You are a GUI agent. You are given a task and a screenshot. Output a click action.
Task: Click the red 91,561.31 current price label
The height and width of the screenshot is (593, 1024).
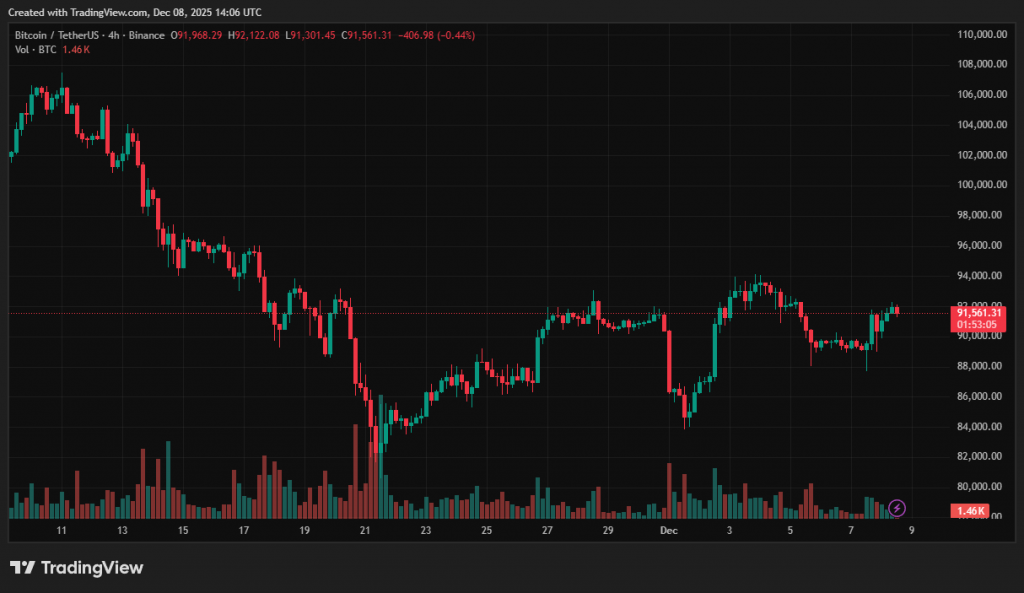979,312
